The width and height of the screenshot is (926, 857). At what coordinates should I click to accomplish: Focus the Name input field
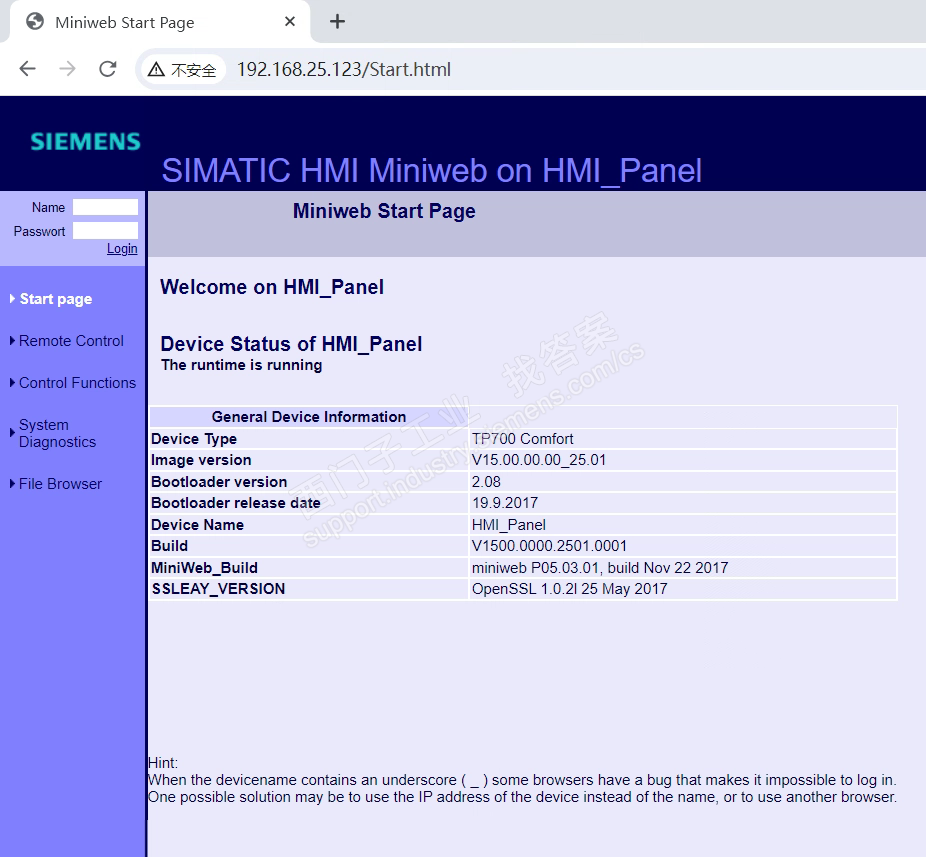[x=105, y=207]
